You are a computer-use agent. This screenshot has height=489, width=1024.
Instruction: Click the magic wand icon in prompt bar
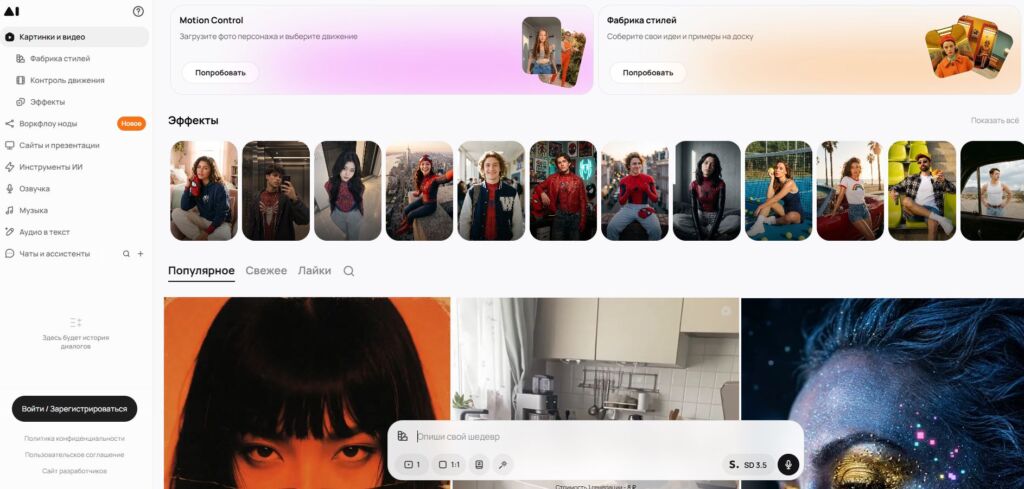tap(503, 465)
